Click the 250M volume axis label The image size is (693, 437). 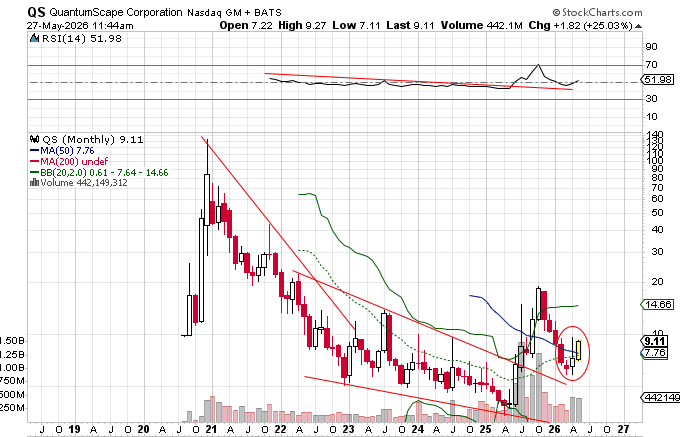click(12, 408)
